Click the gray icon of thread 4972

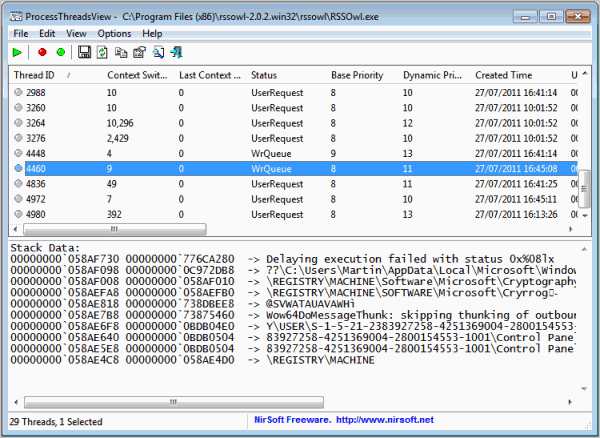tap(18, 199)
